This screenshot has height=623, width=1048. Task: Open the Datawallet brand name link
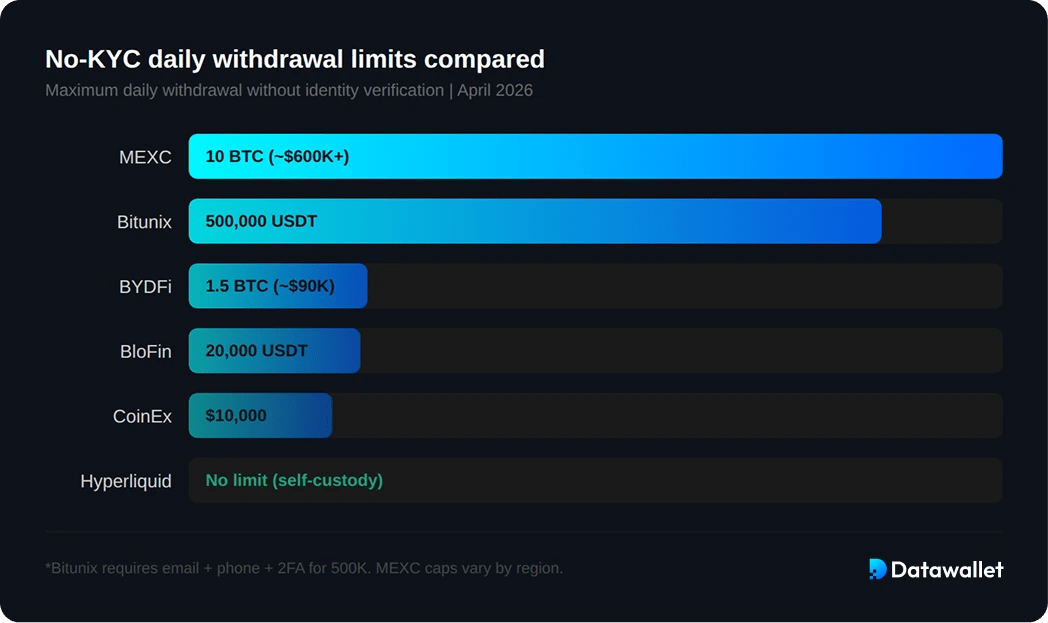[947, 569]
